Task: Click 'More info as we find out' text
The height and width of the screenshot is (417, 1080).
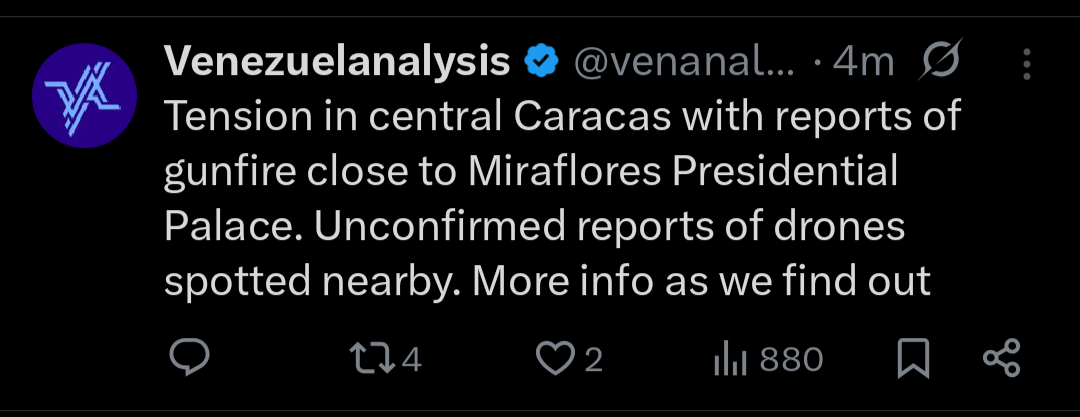Action: point(702,281)
